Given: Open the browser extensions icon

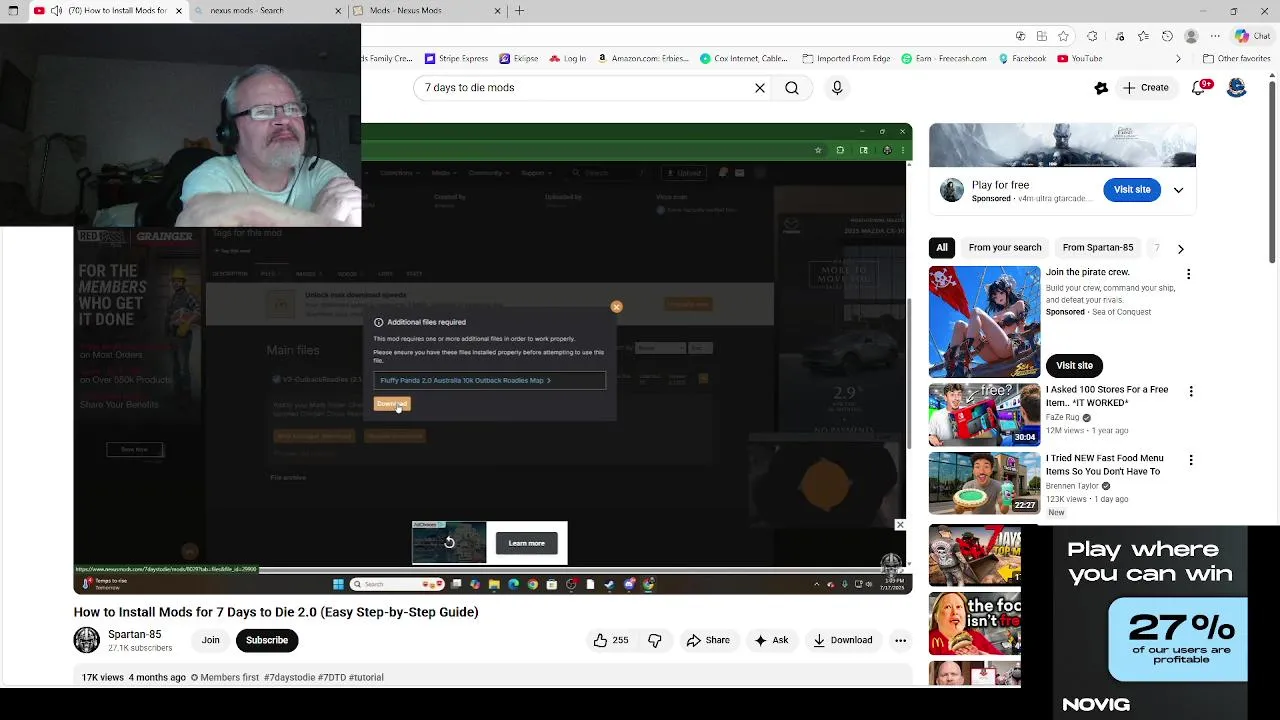Looking at the screenshot, I should coord(1092,36).
